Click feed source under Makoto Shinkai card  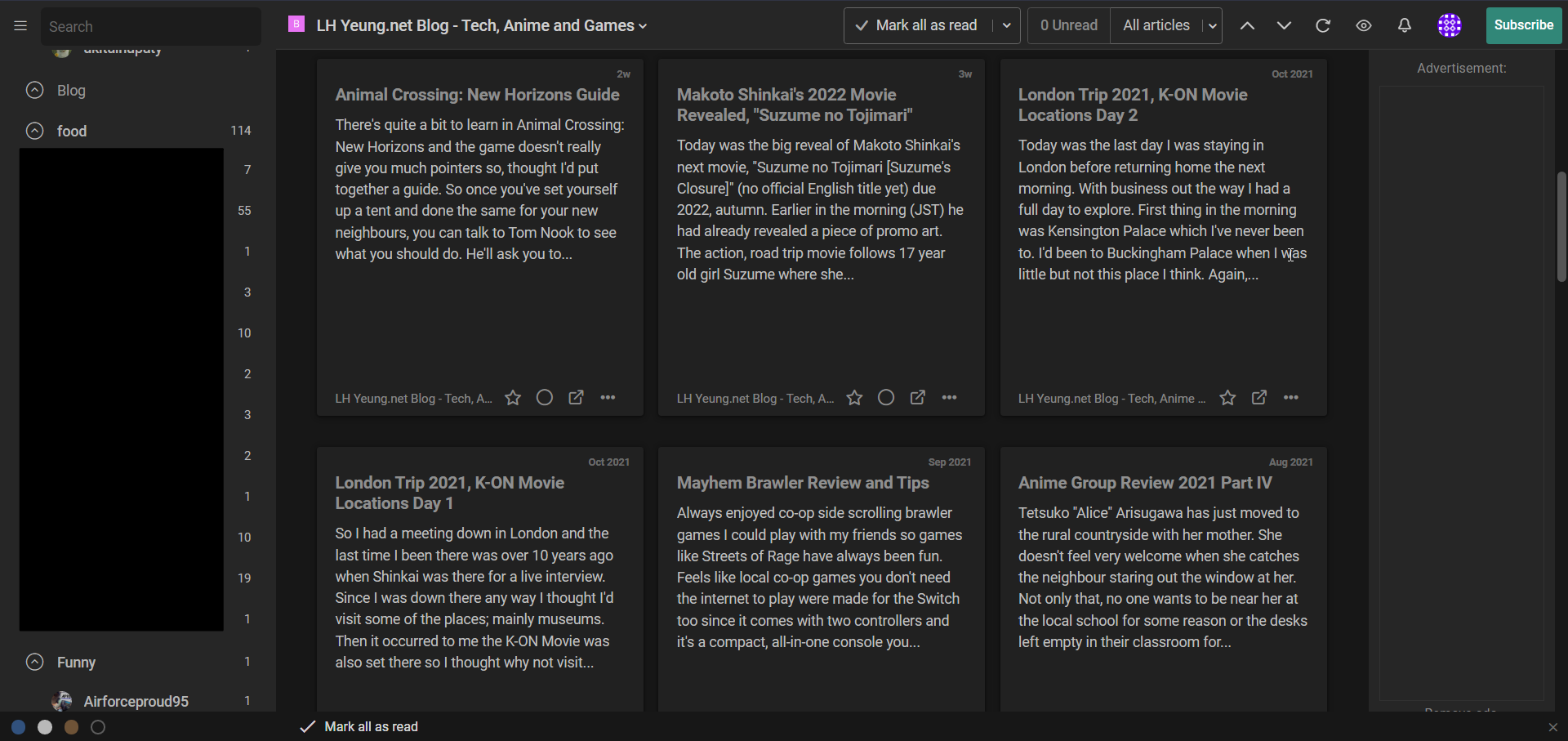(755, 399)
